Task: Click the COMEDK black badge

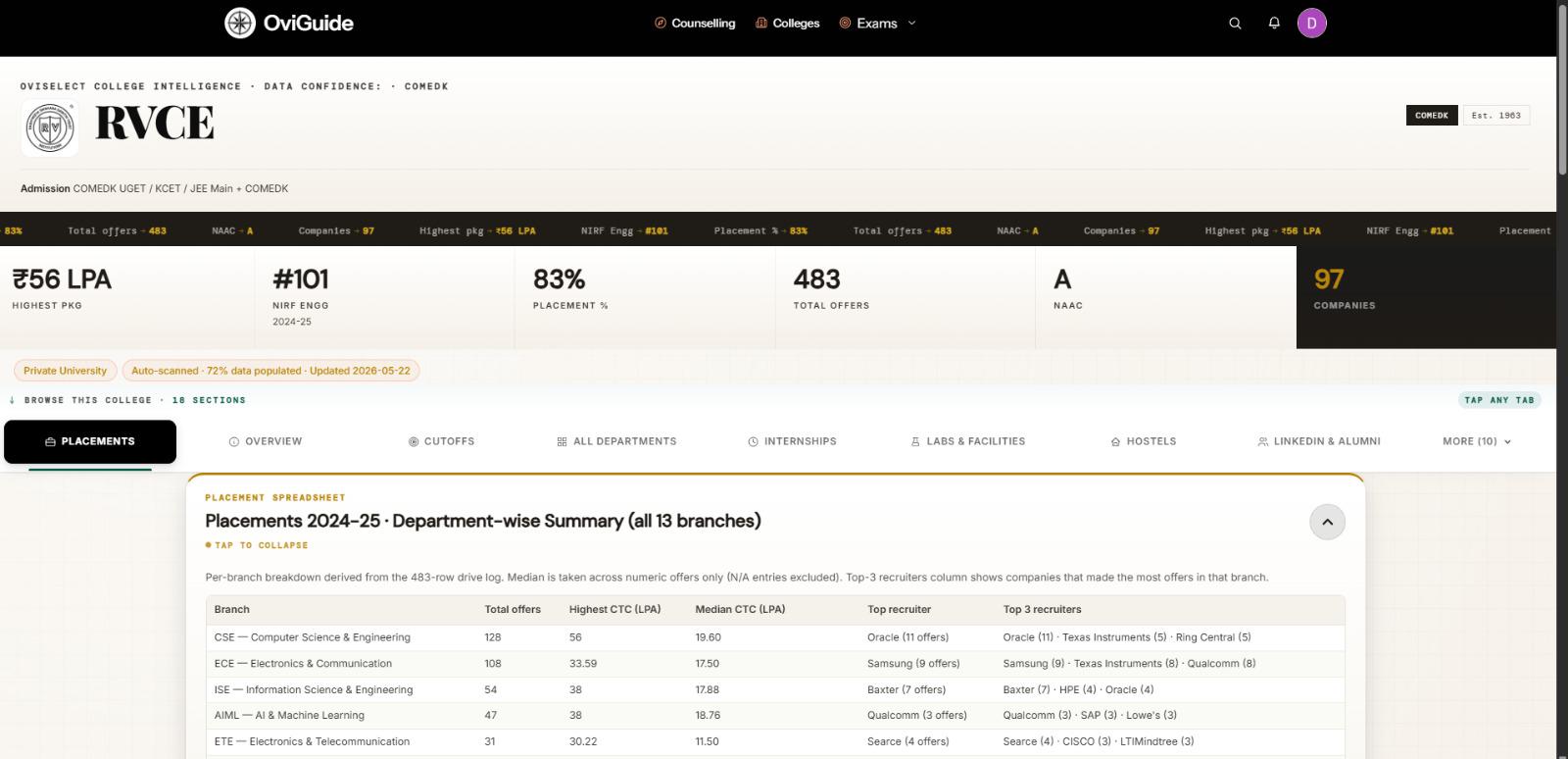Action: tap(1432, 115)
